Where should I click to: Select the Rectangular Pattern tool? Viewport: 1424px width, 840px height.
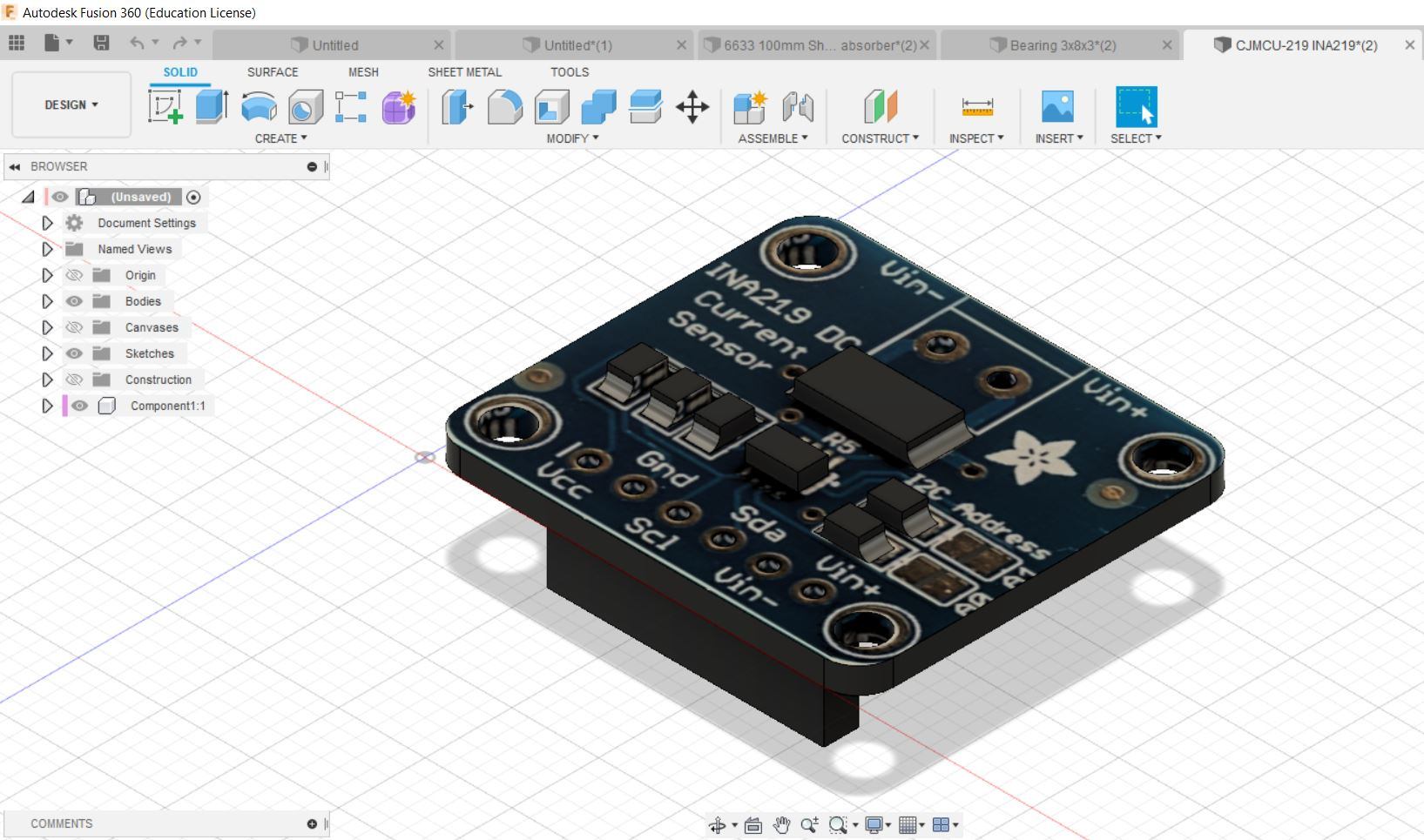351,107
